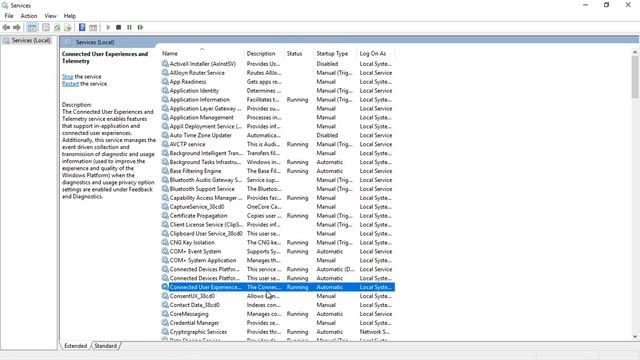The width and height of the screenshot is (640, 360).
Task: Select Client License Service (ClipSVC)
Action: click(x=278, y=224)
